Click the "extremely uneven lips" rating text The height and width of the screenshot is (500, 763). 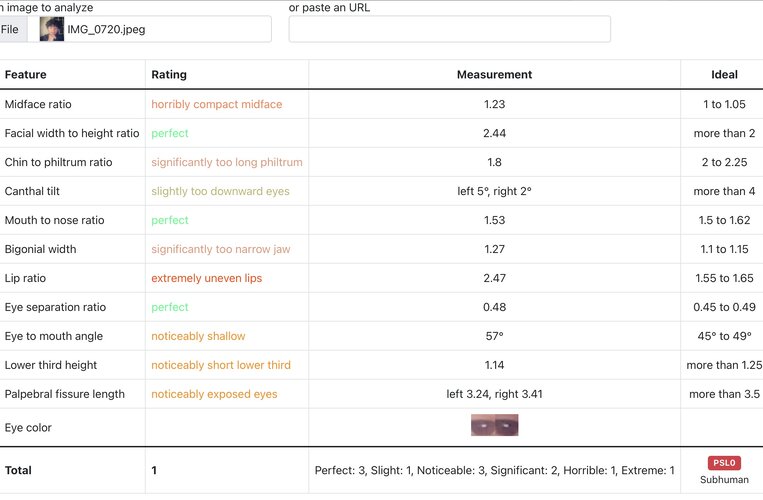coord(207,278)
